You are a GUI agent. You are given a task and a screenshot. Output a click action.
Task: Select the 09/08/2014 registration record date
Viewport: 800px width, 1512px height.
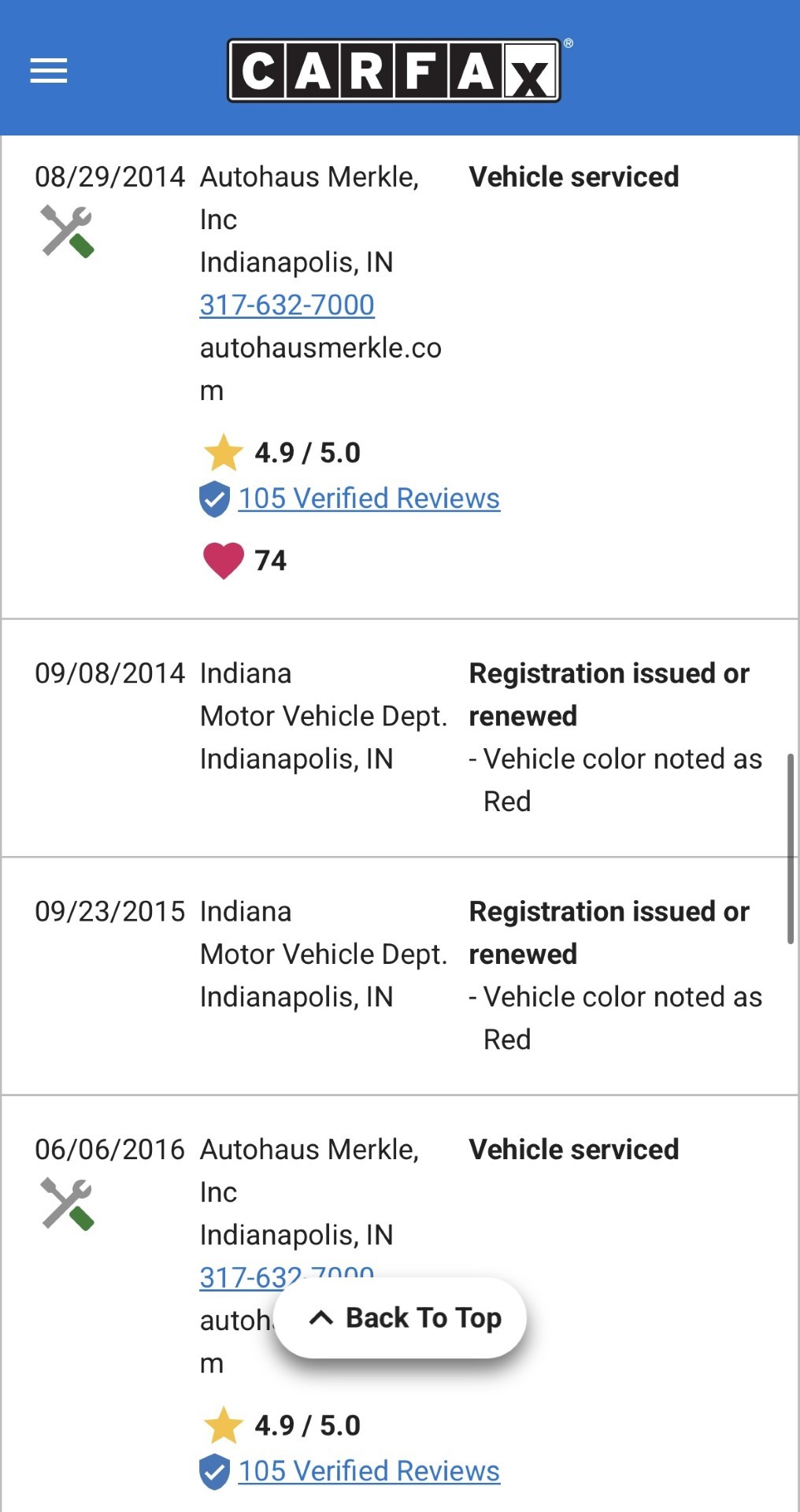[x=109, y=673]
